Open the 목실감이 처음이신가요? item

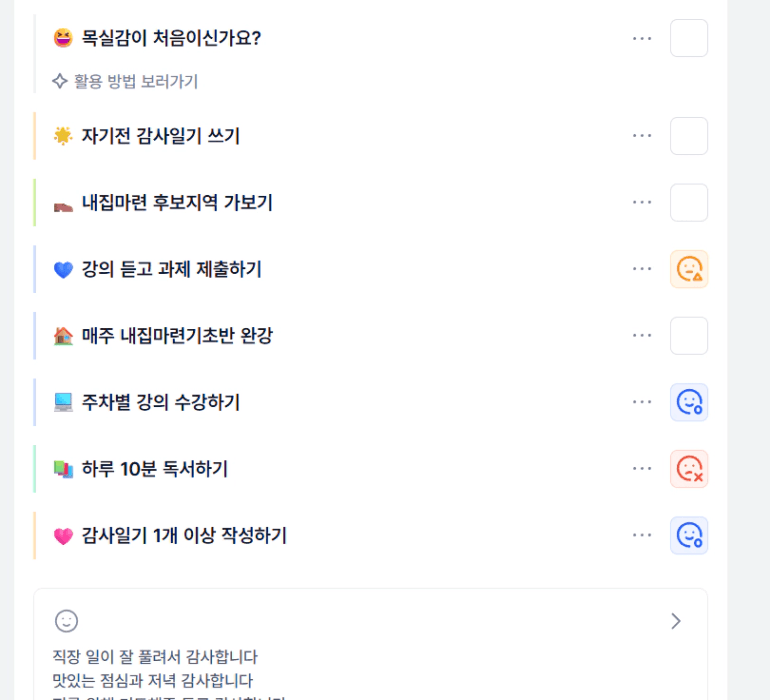pos(171,38)
